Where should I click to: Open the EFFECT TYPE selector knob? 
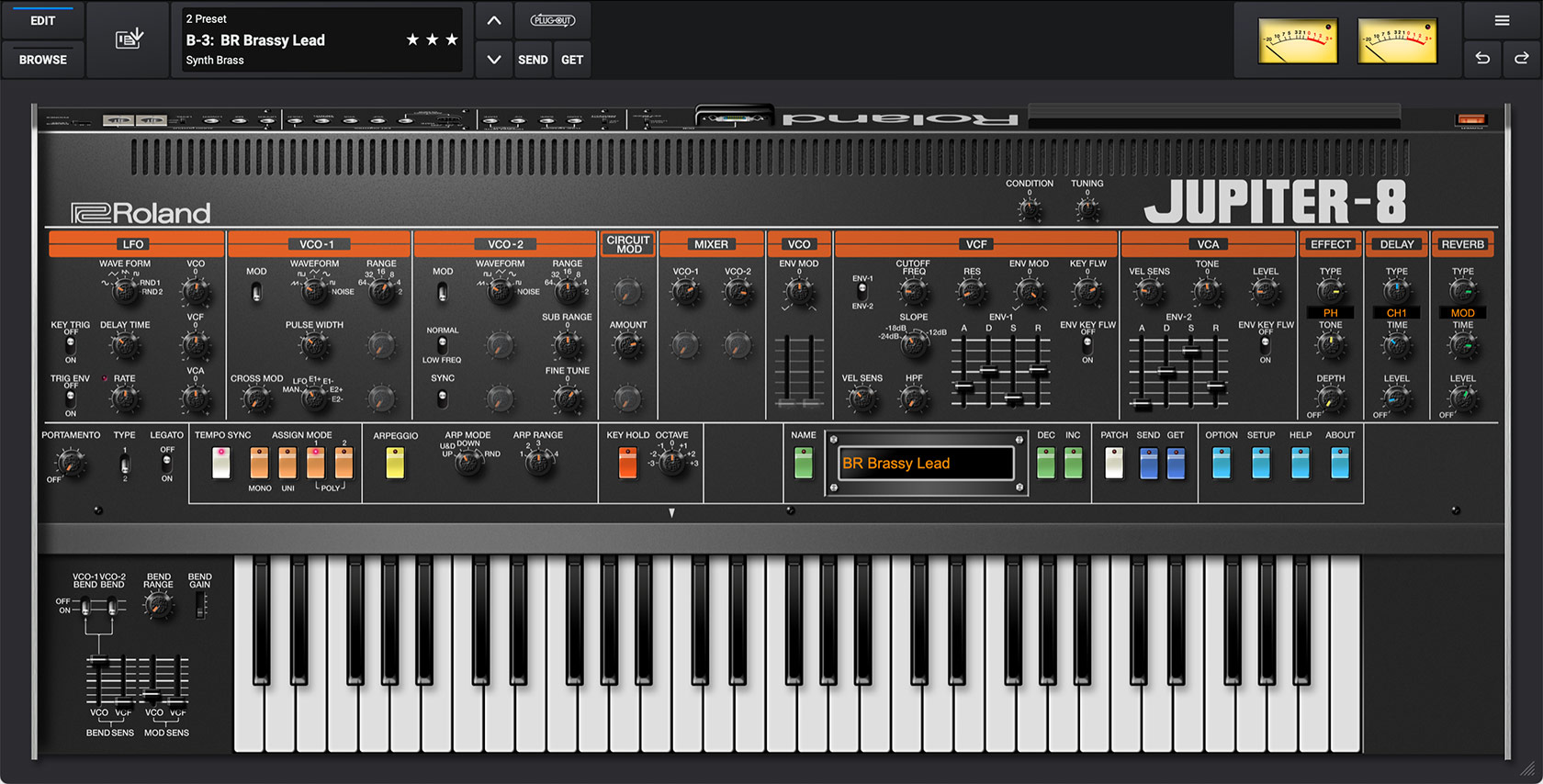(1330, 291)
